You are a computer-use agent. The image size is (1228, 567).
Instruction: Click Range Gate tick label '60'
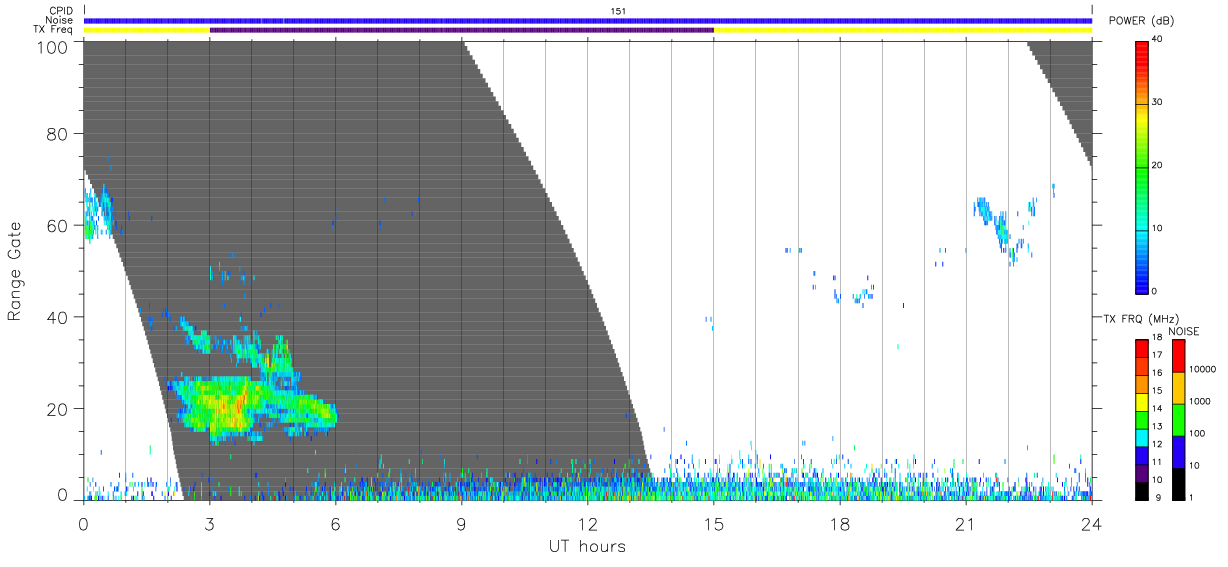pos(58,226)
